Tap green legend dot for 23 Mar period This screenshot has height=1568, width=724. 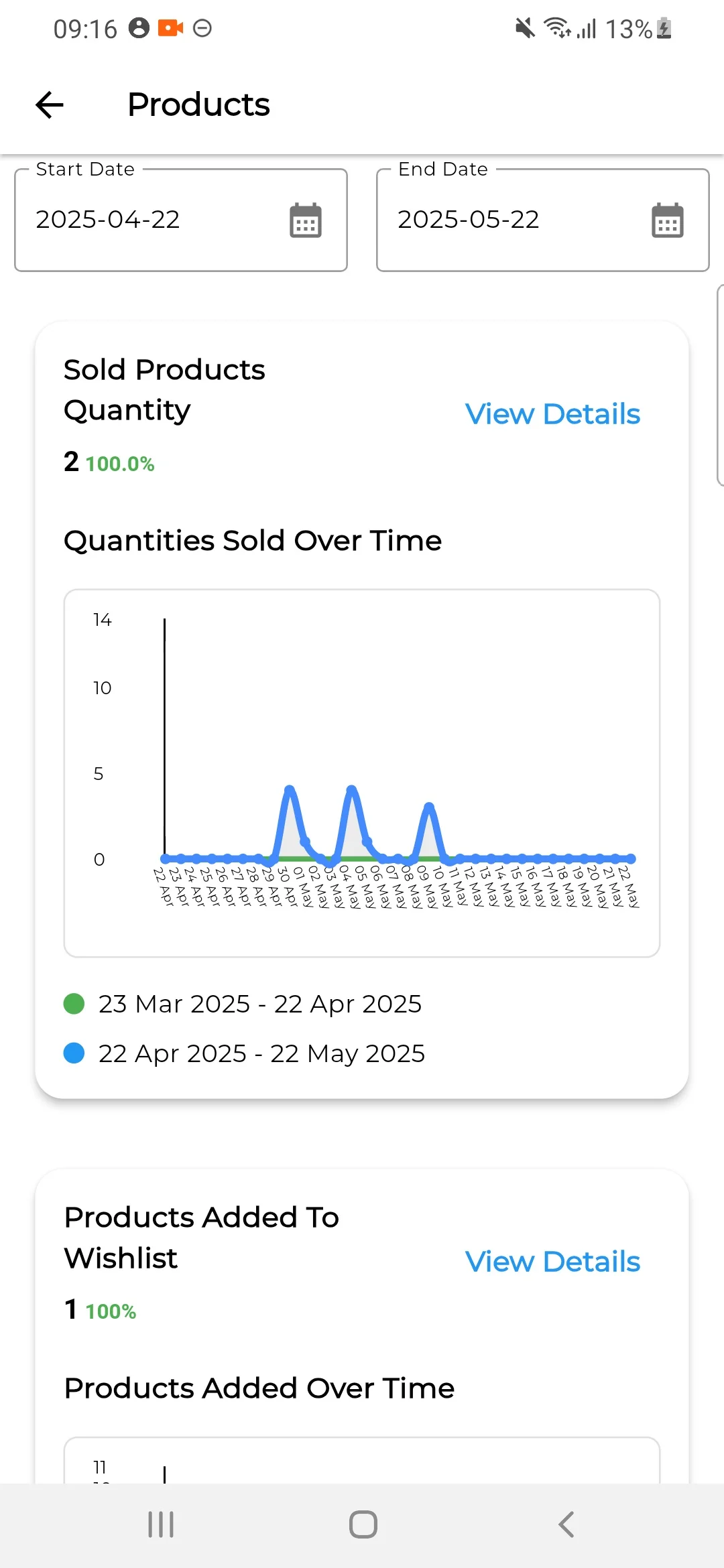74,1004
